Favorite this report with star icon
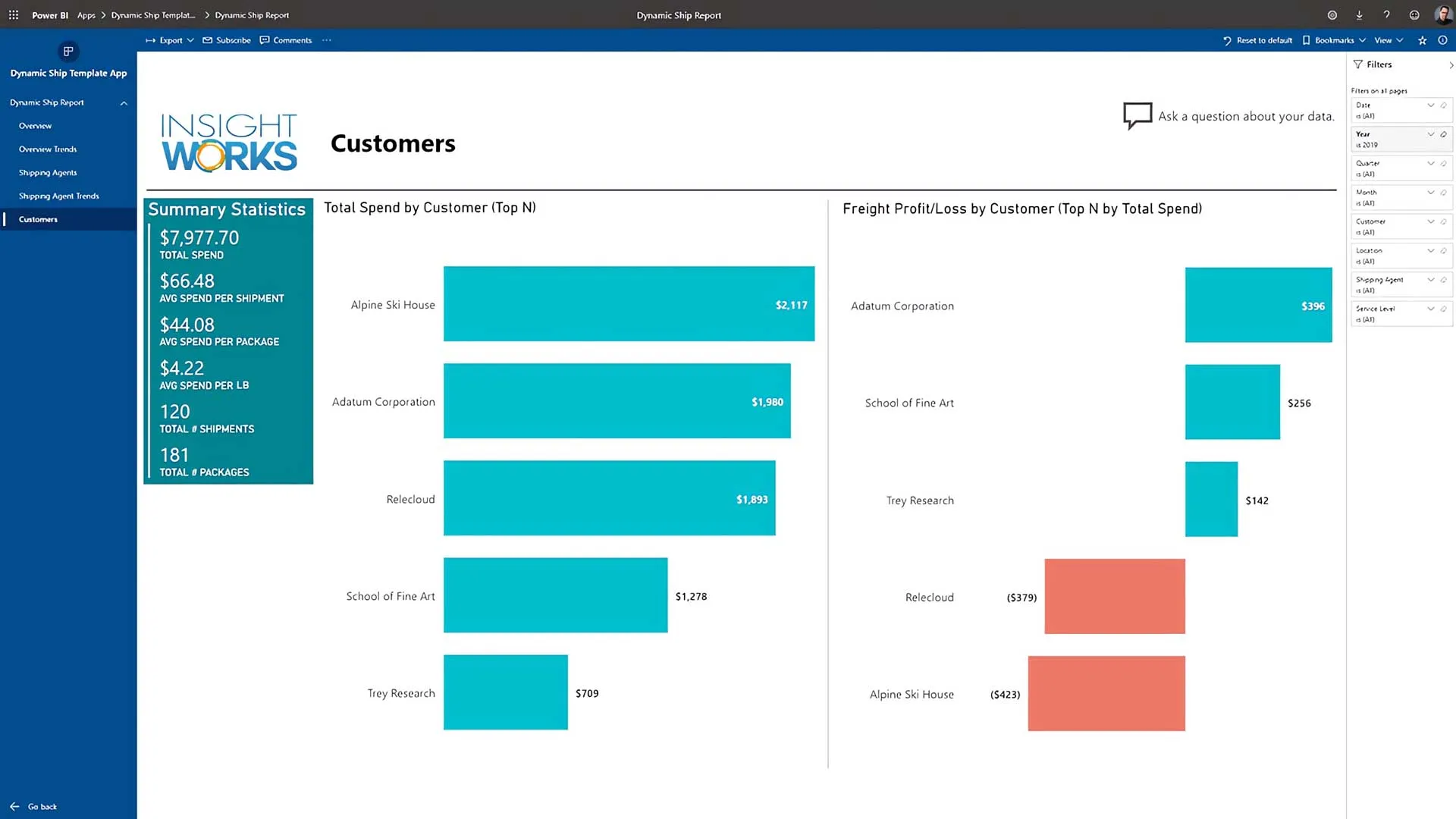1456x819 pixels. click(x=1423, y=41)
